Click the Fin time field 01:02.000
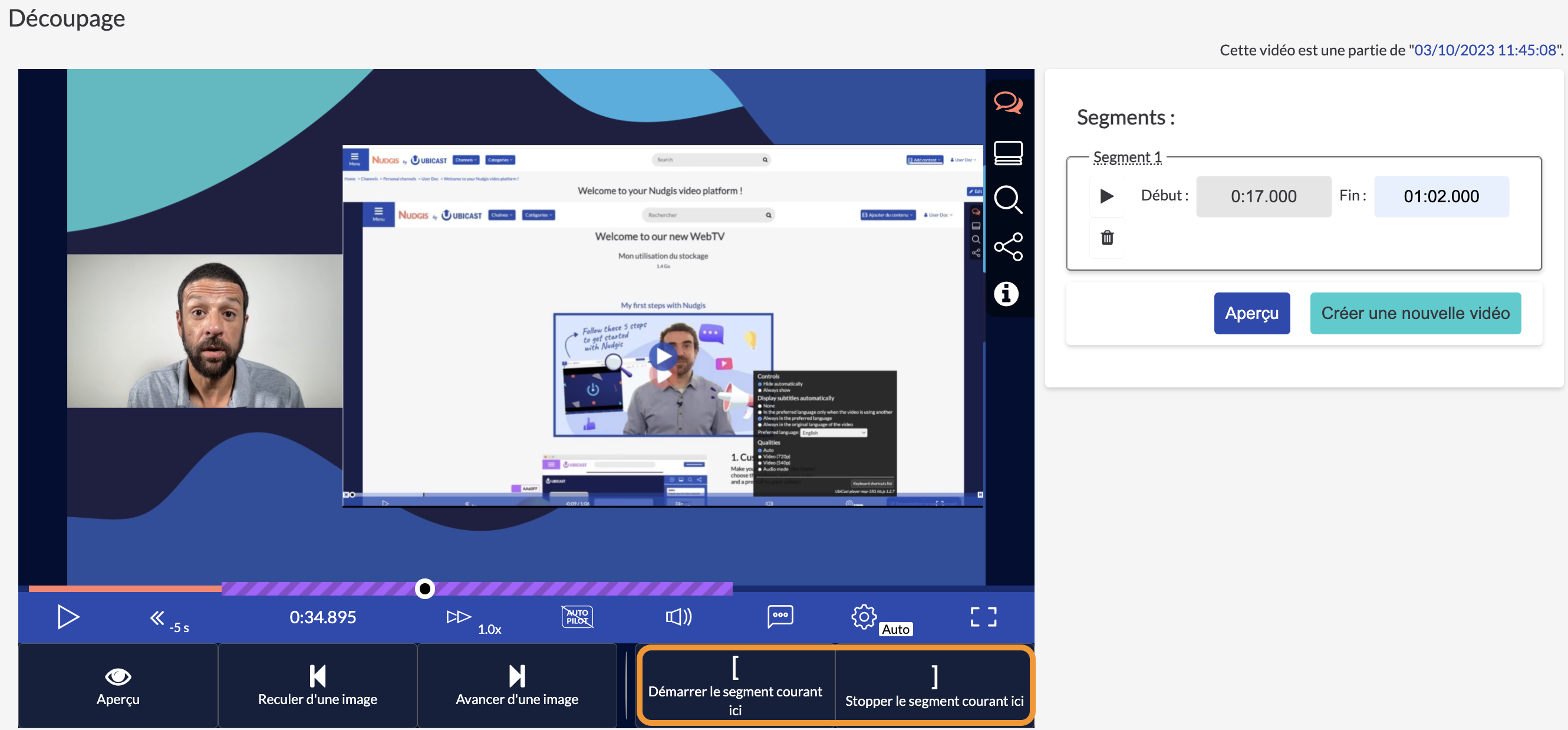Image resolution: width=1568 pixels, height=730 pixels. coord(1441,196)
